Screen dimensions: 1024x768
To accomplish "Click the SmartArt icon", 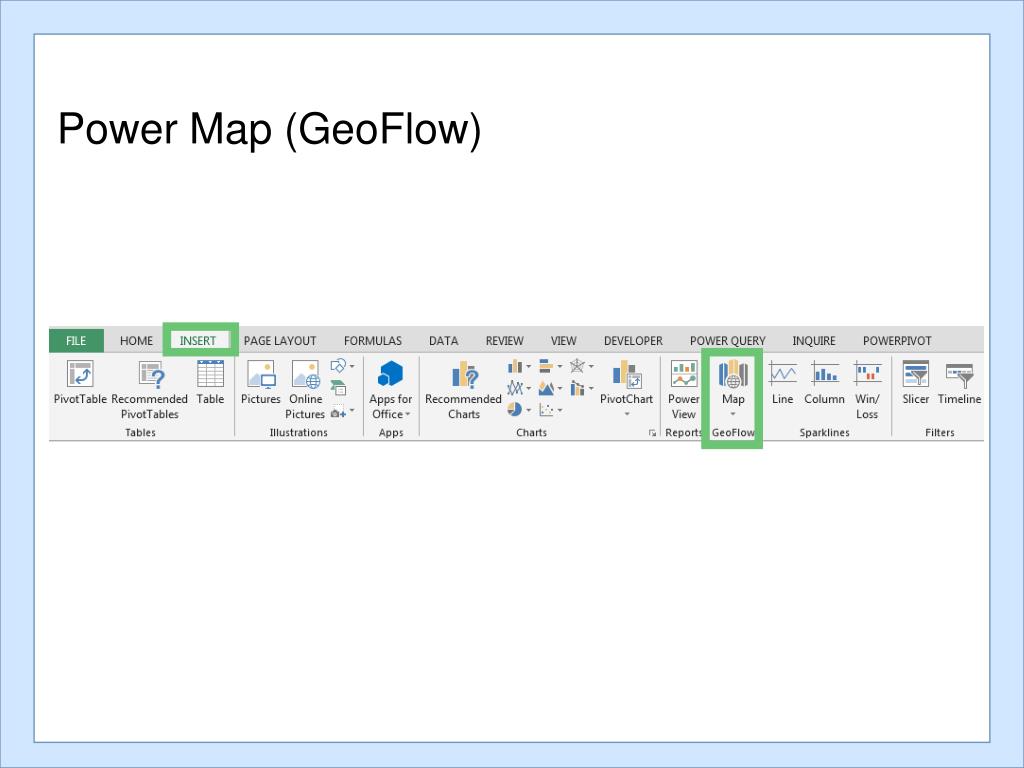I will (338, 388).
